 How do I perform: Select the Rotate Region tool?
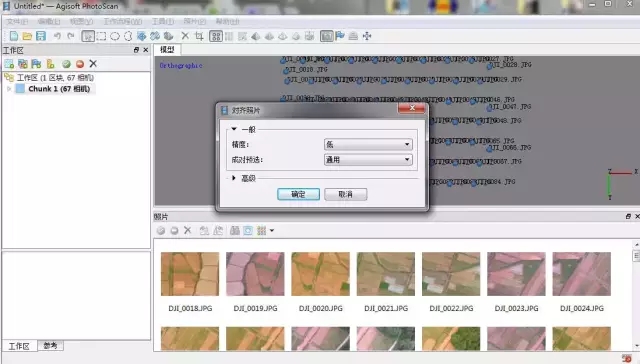coord(155,36)
